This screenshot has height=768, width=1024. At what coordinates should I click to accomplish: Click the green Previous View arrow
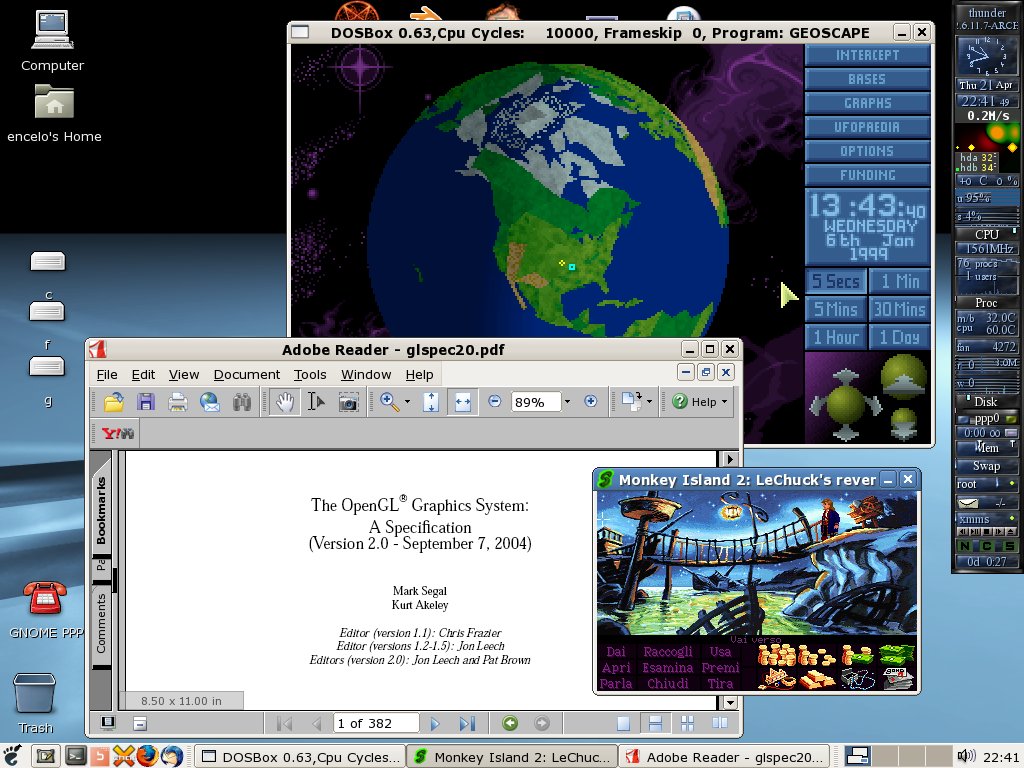click(510, 723)
